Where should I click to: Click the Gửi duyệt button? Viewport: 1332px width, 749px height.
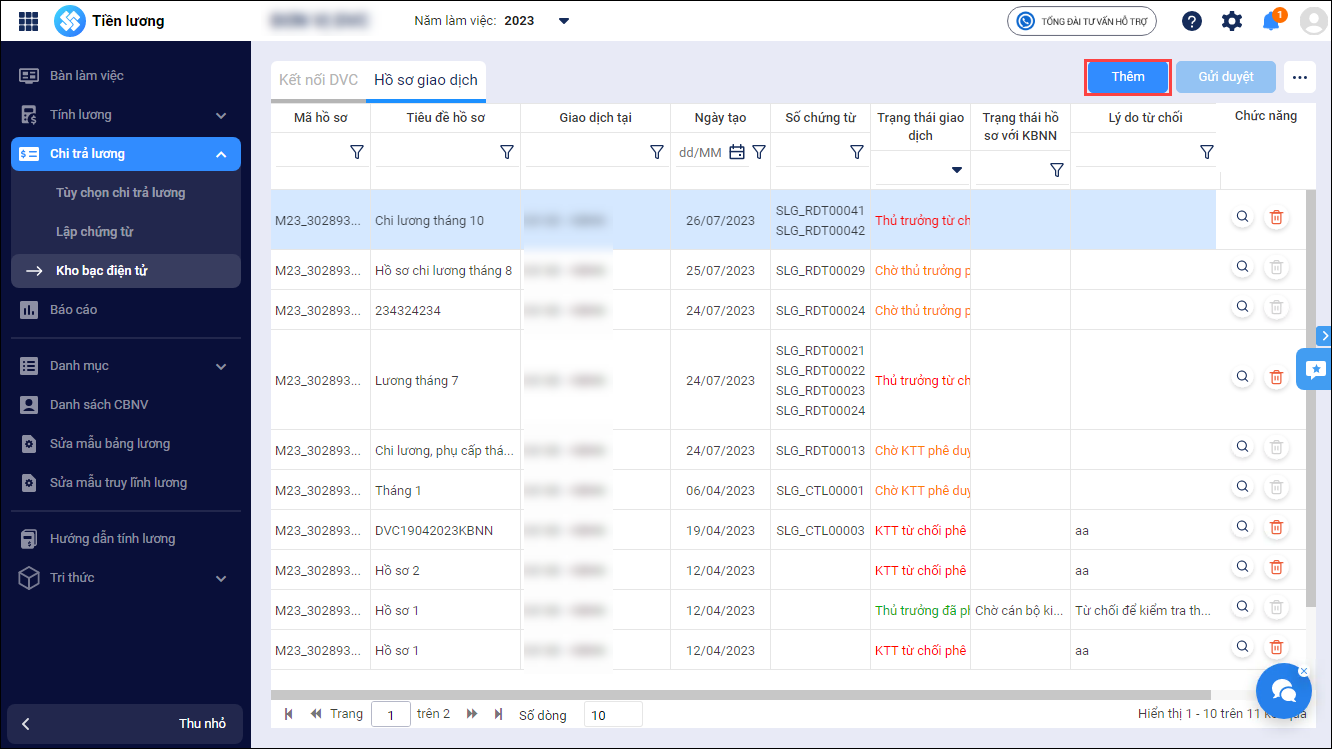(x=1226, y=77)
